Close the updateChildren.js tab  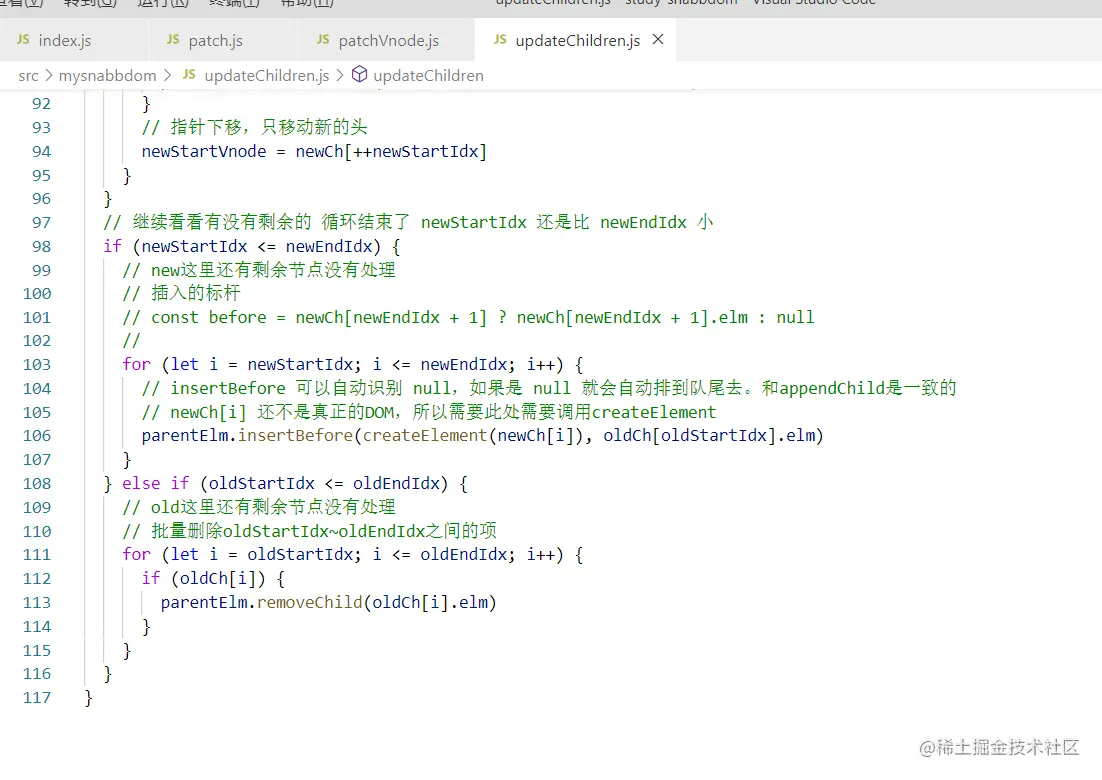click(x=658, y=40)
